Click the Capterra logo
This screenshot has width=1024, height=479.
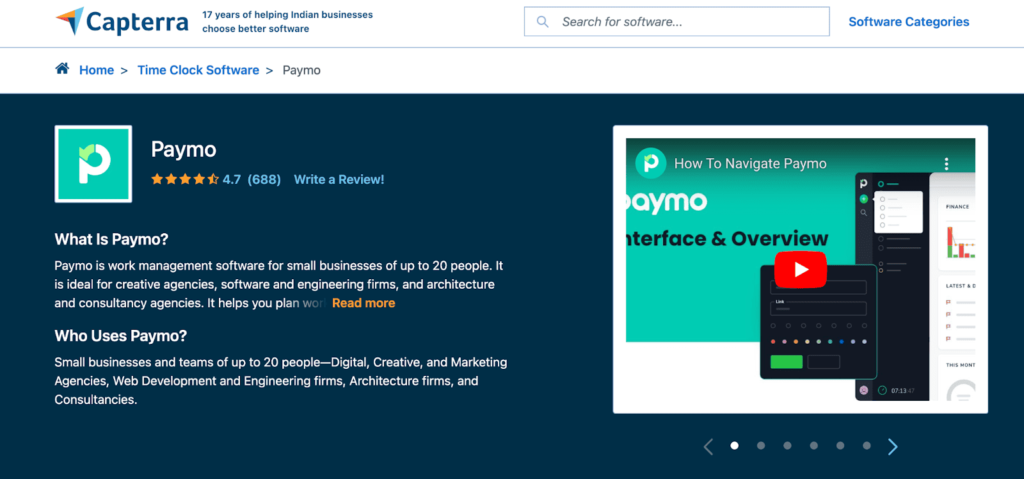pyautogui.click(x=122, y=22)
